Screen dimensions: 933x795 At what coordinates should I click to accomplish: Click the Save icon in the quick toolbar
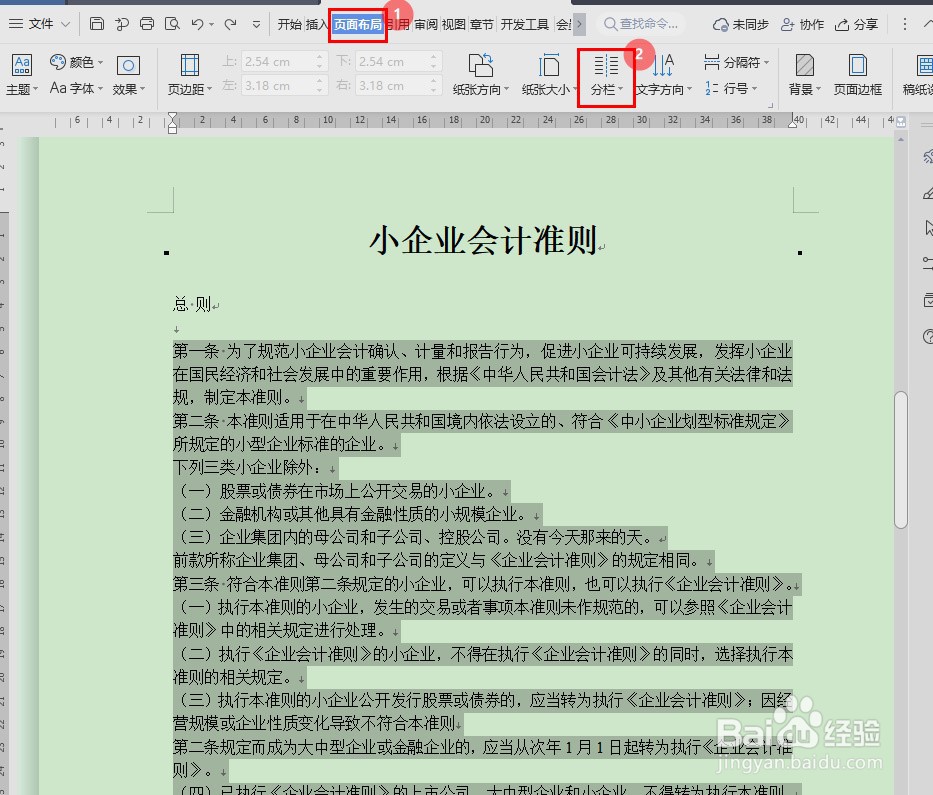(96, 22)
